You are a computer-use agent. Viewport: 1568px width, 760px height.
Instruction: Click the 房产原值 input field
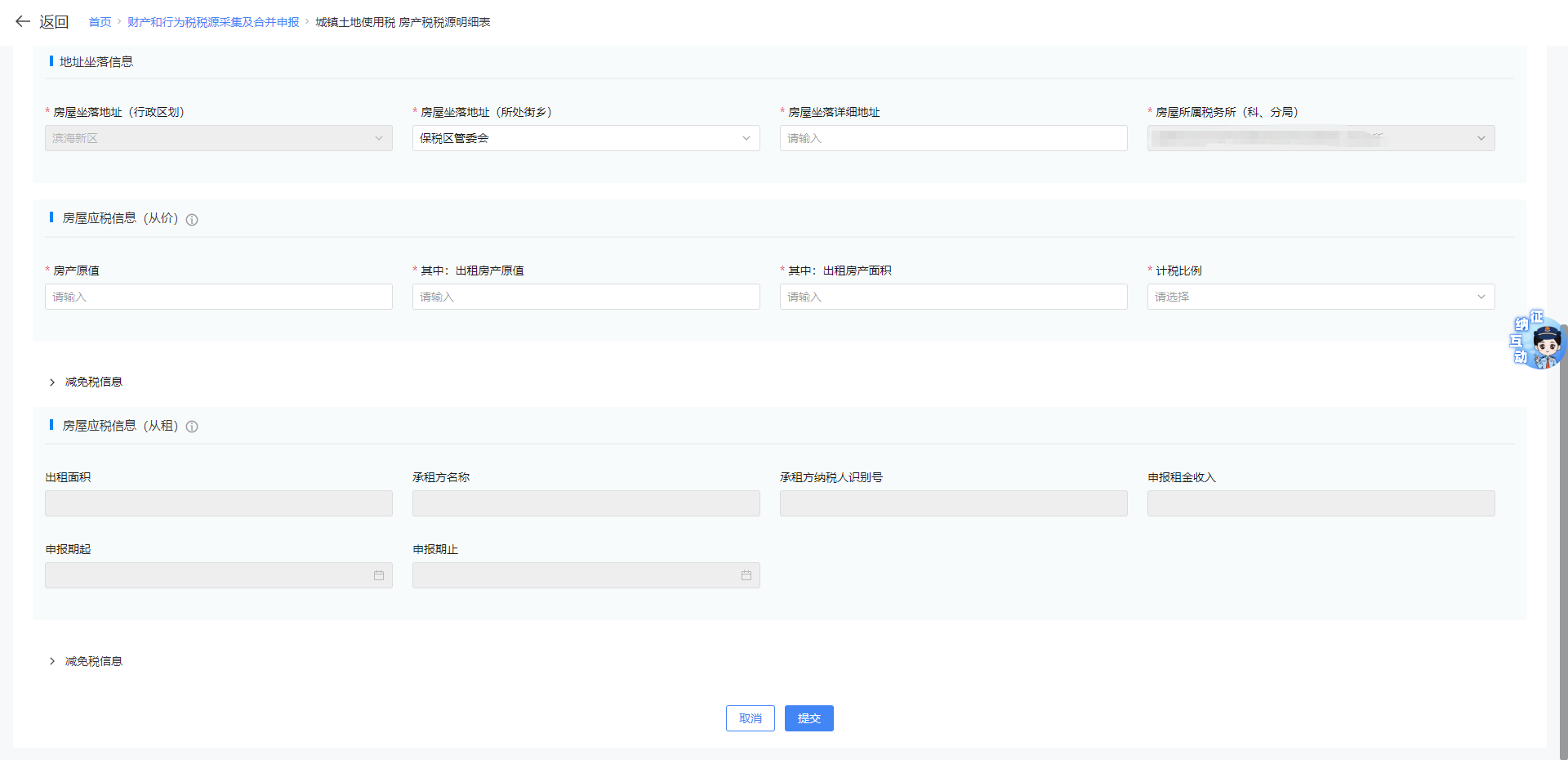pyautogui.click(x=218, y=297)
